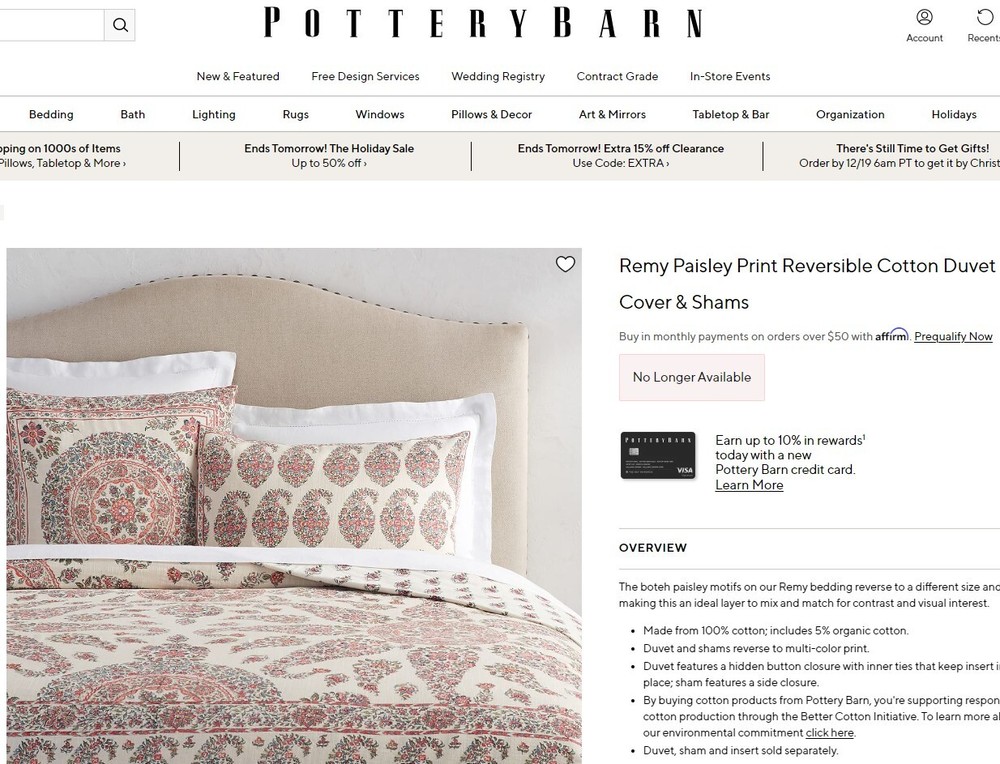Click the Affirm logo
The height and width of the screenshot is (764, 1000).
(892, 335)
